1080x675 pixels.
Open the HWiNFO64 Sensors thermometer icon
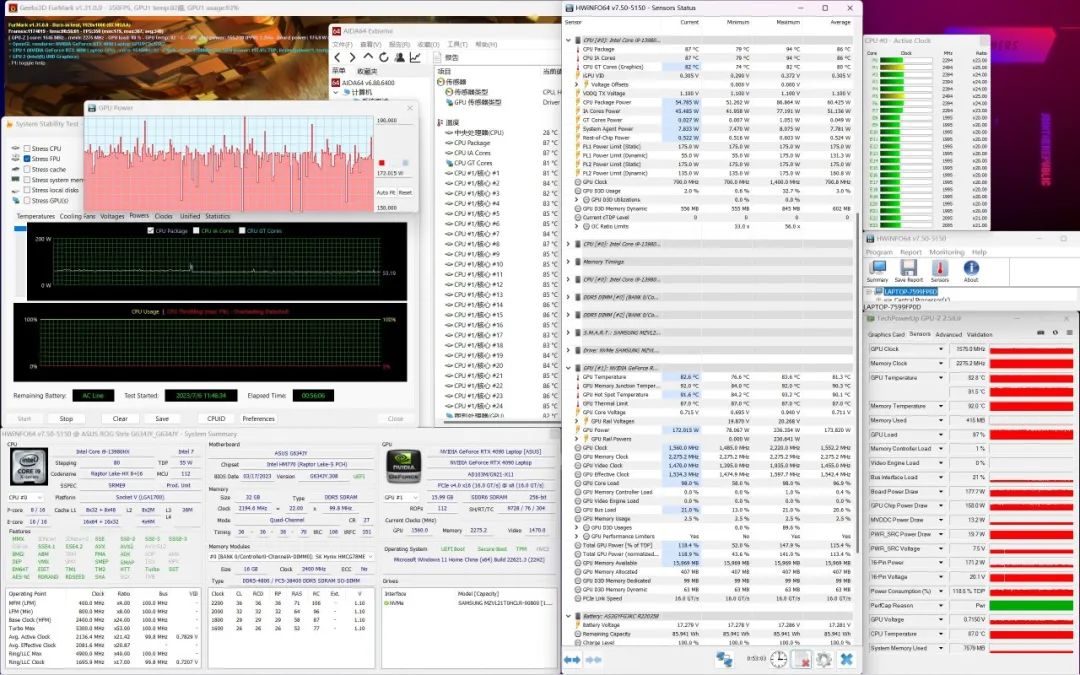(x=941, y=269)
